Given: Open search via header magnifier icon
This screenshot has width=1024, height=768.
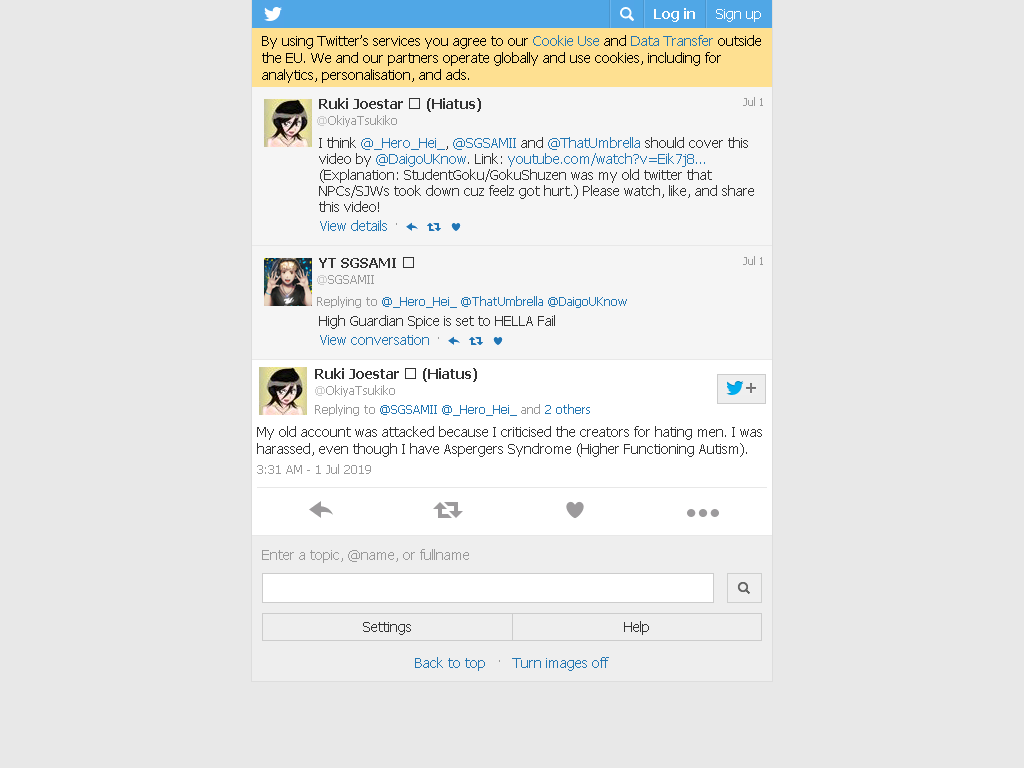Looking at the screenshot, I should click(627, 14).
